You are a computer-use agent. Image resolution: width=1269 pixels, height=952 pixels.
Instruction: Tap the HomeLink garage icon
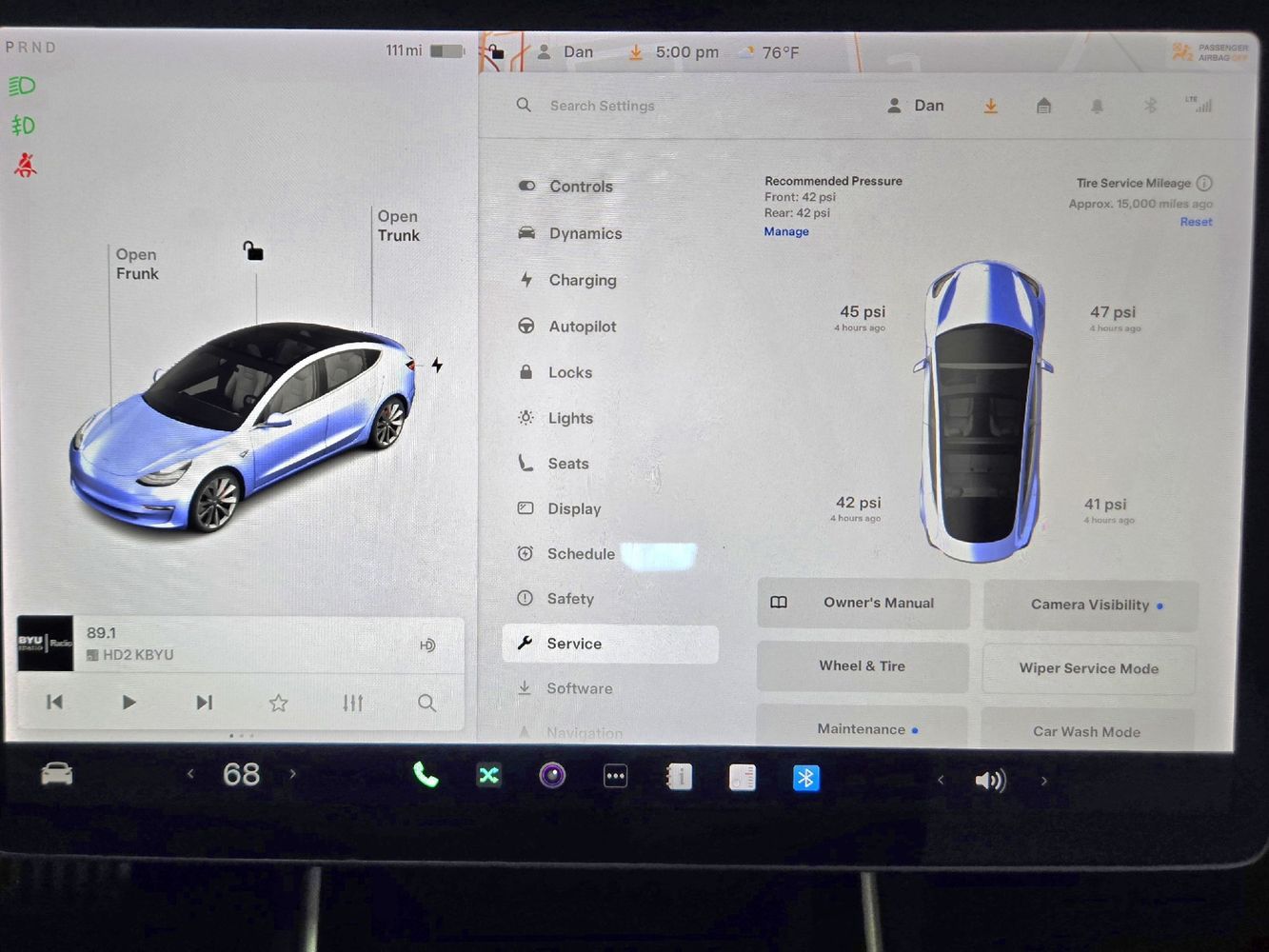tap(1044, 106)
